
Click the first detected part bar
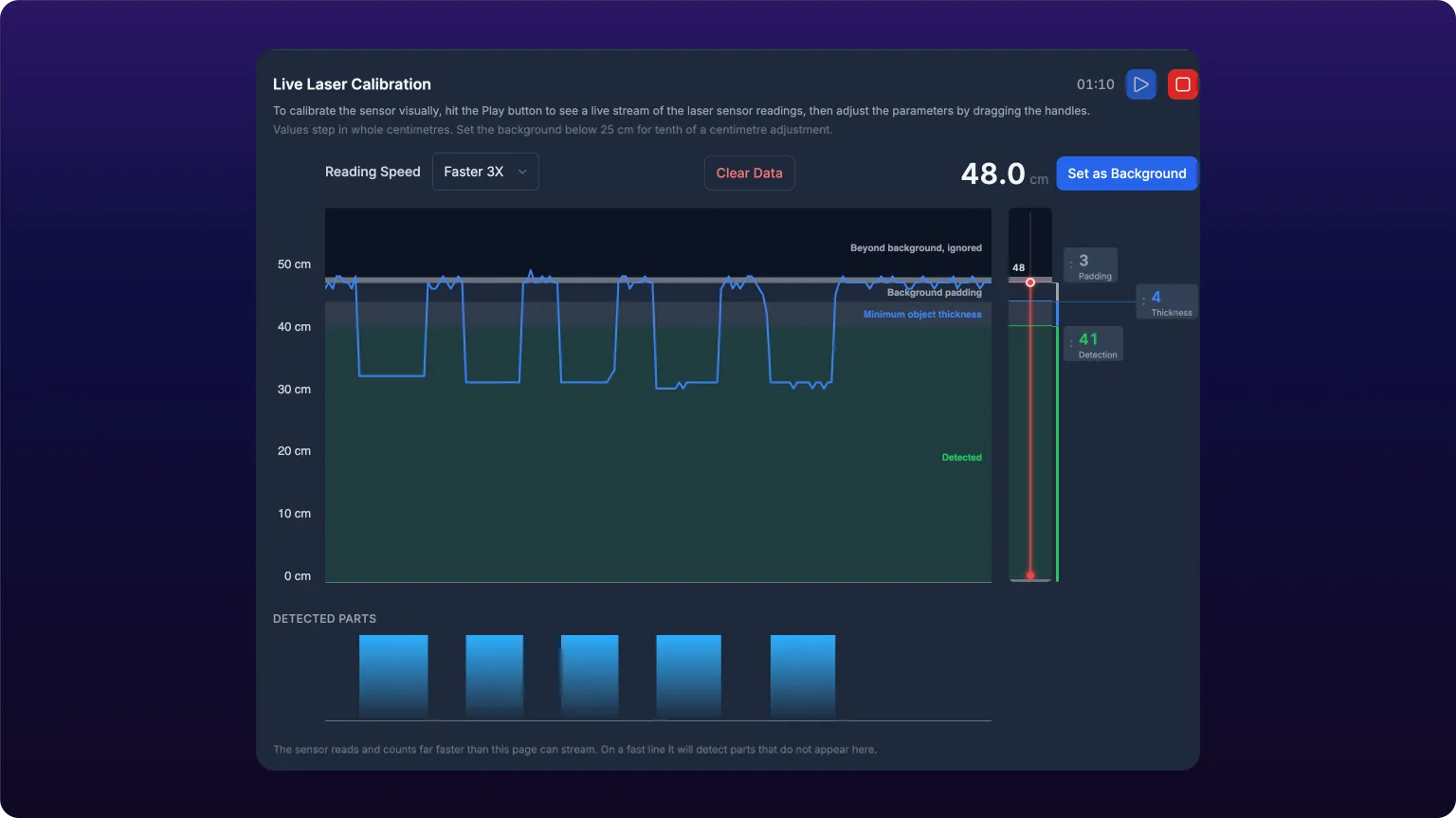coord(393,676)
